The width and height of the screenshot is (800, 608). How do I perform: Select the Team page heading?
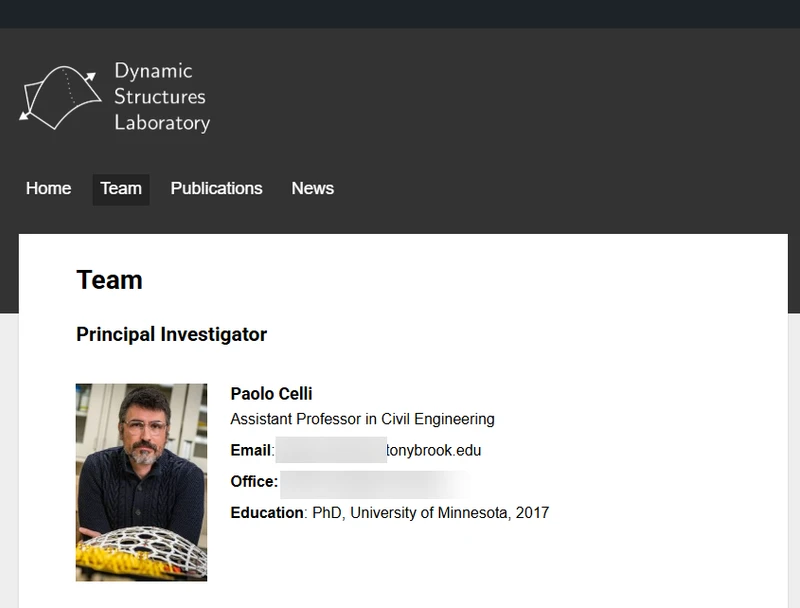coord(109,280)
